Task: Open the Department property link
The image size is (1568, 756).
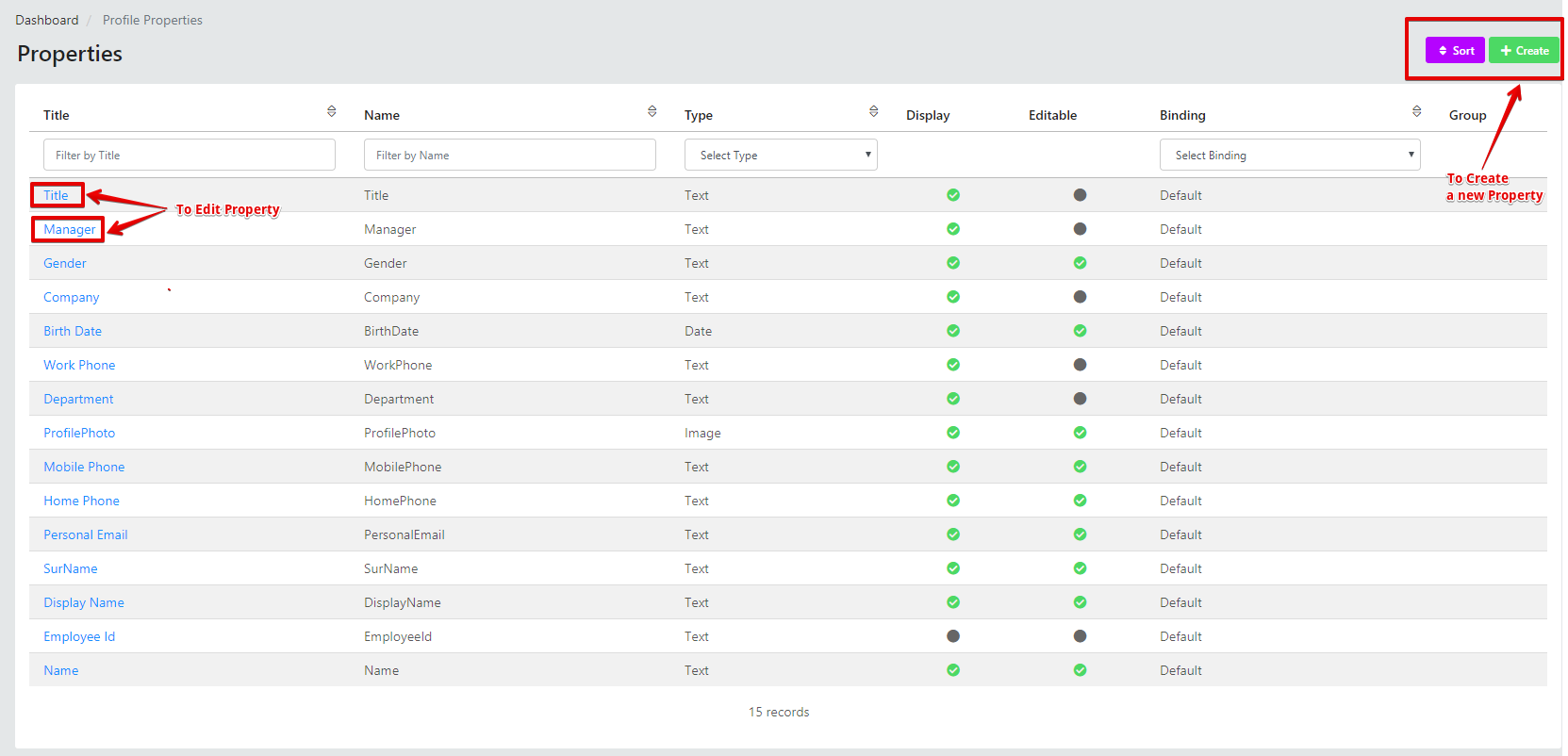Action: click(78, 399)
